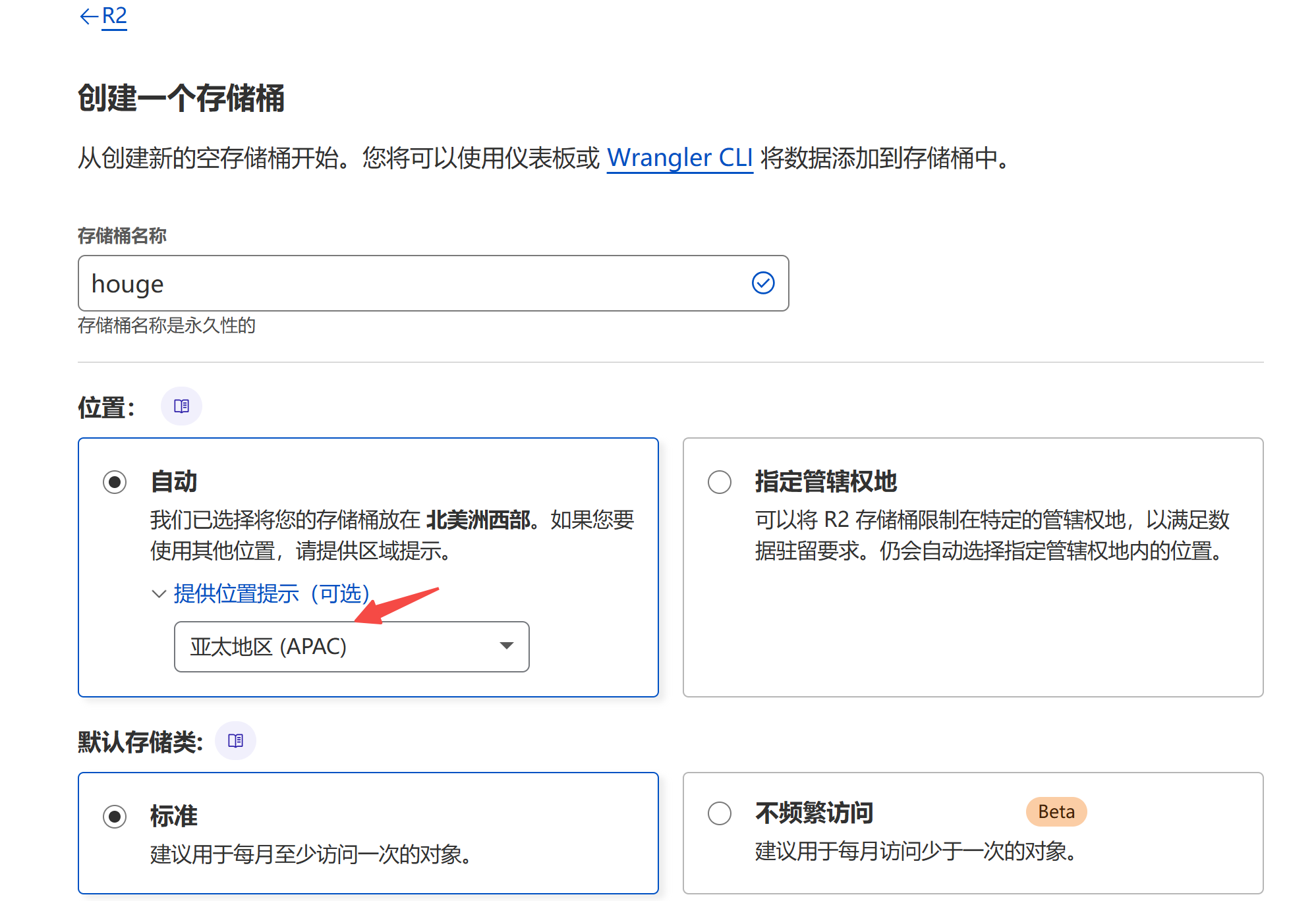
Task: Click the 北美洲西部 bold text
Action: [x=478, y=520]
